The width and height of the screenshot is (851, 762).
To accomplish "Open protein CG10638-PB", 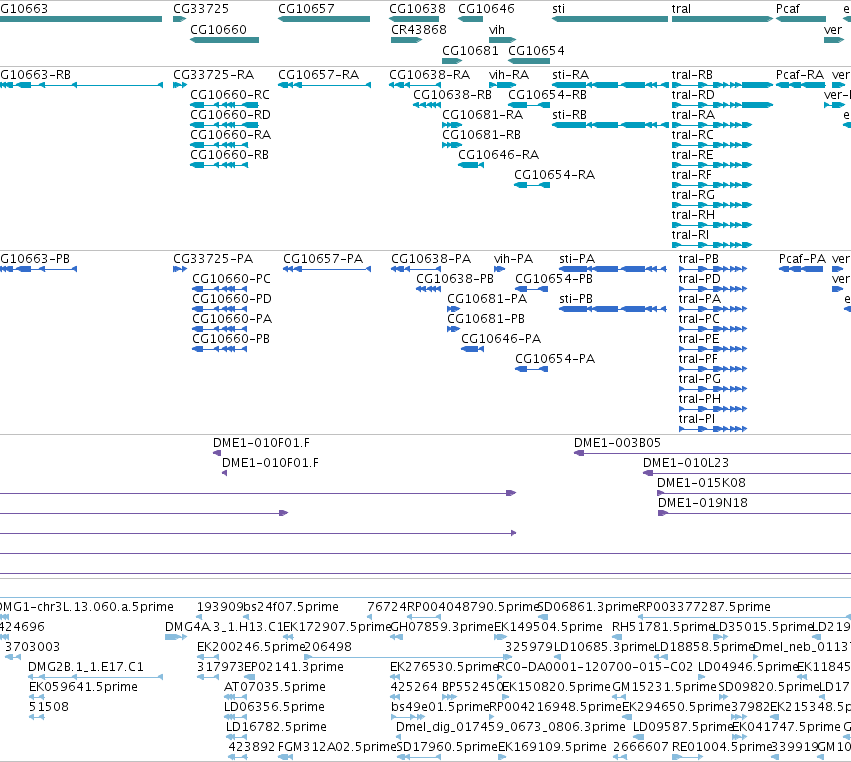I will [x=455, y=278].
